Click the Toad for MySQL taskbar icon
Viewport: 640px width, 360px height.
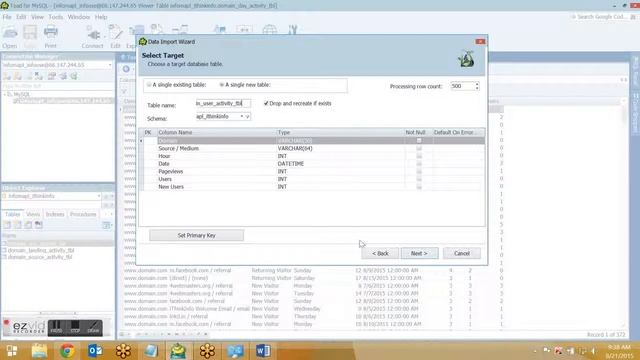click(x=178, y=351)
